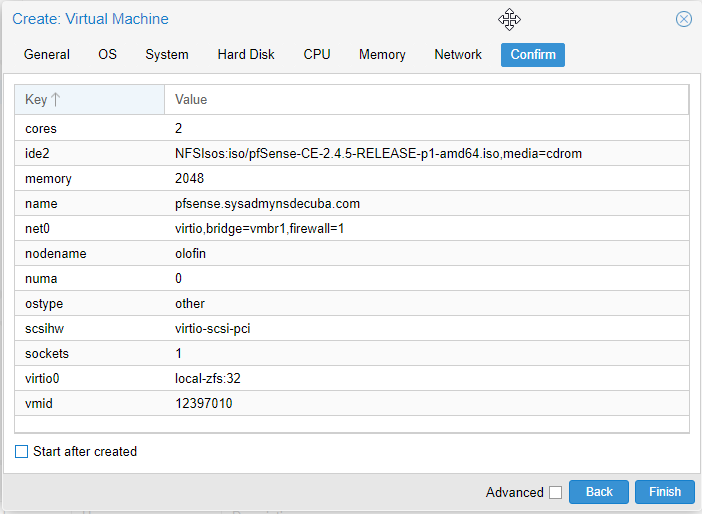The image size is (702, 514).
Task: Click Finish to create the VM
Action: [x=665, y=492]
